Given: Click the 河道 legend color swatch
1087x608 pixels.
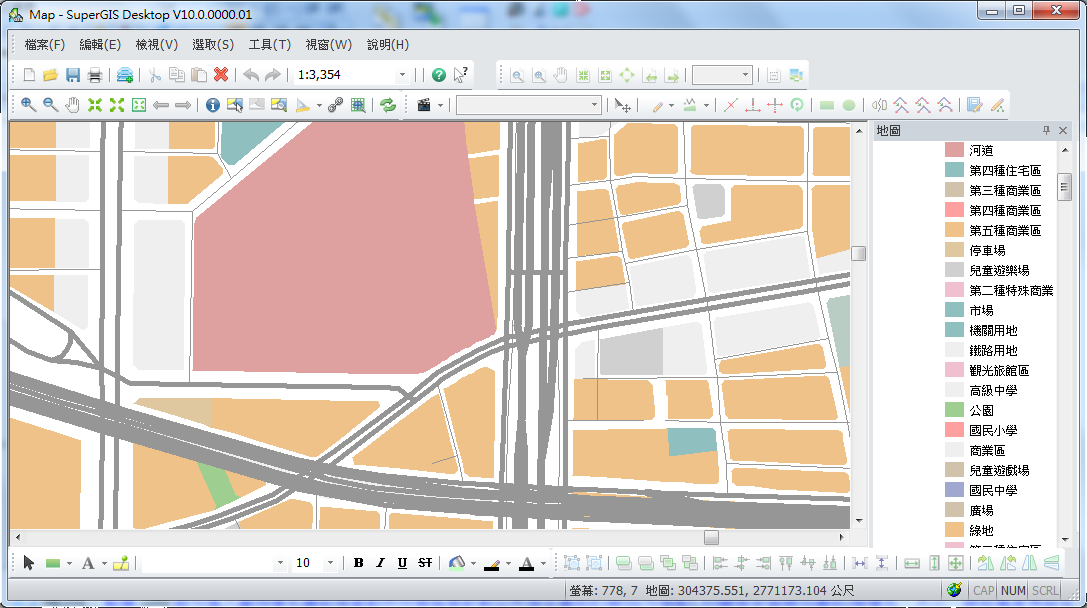Looking at the screenshot, I should pos(955,150).
